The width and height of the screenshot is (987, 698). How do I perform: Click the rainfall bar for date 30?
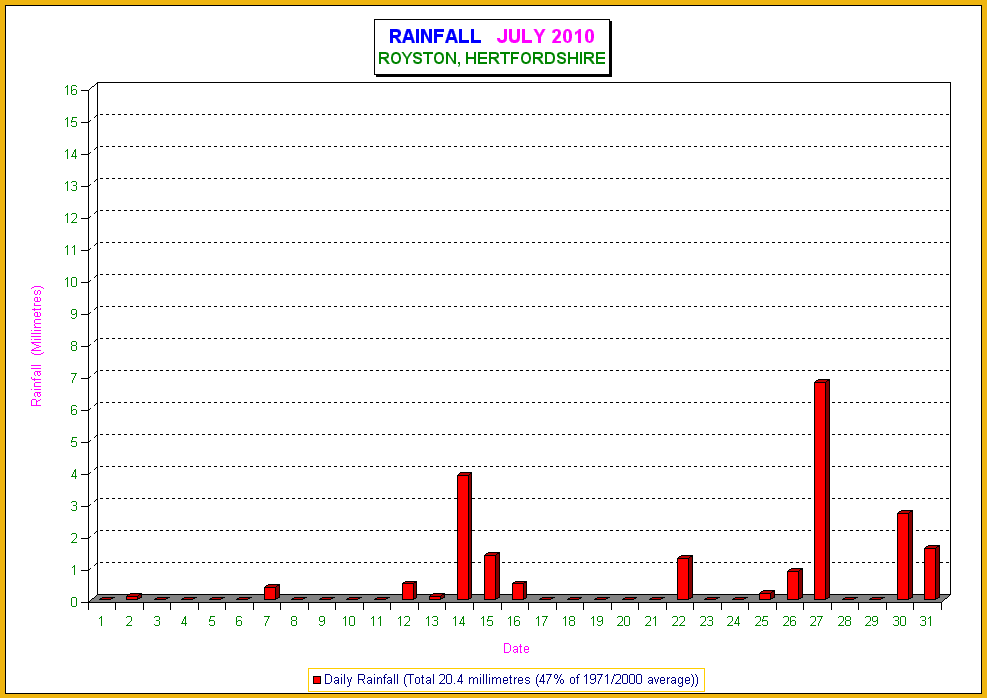coord(905,555)
